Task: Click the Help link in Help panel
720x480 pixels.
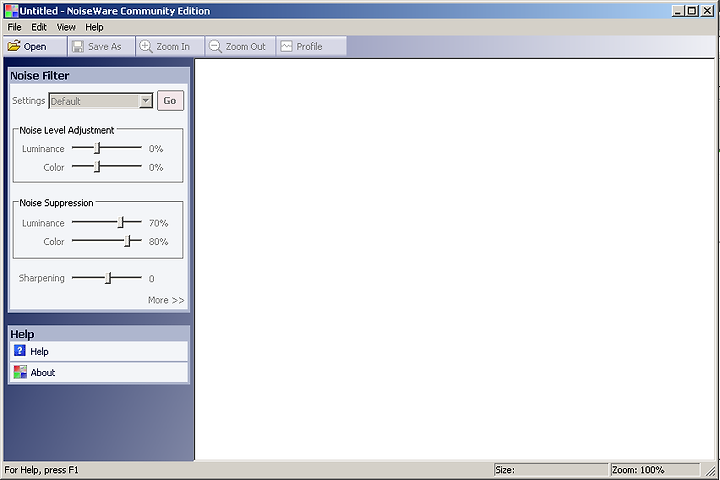Action: [x=39, y=351]
